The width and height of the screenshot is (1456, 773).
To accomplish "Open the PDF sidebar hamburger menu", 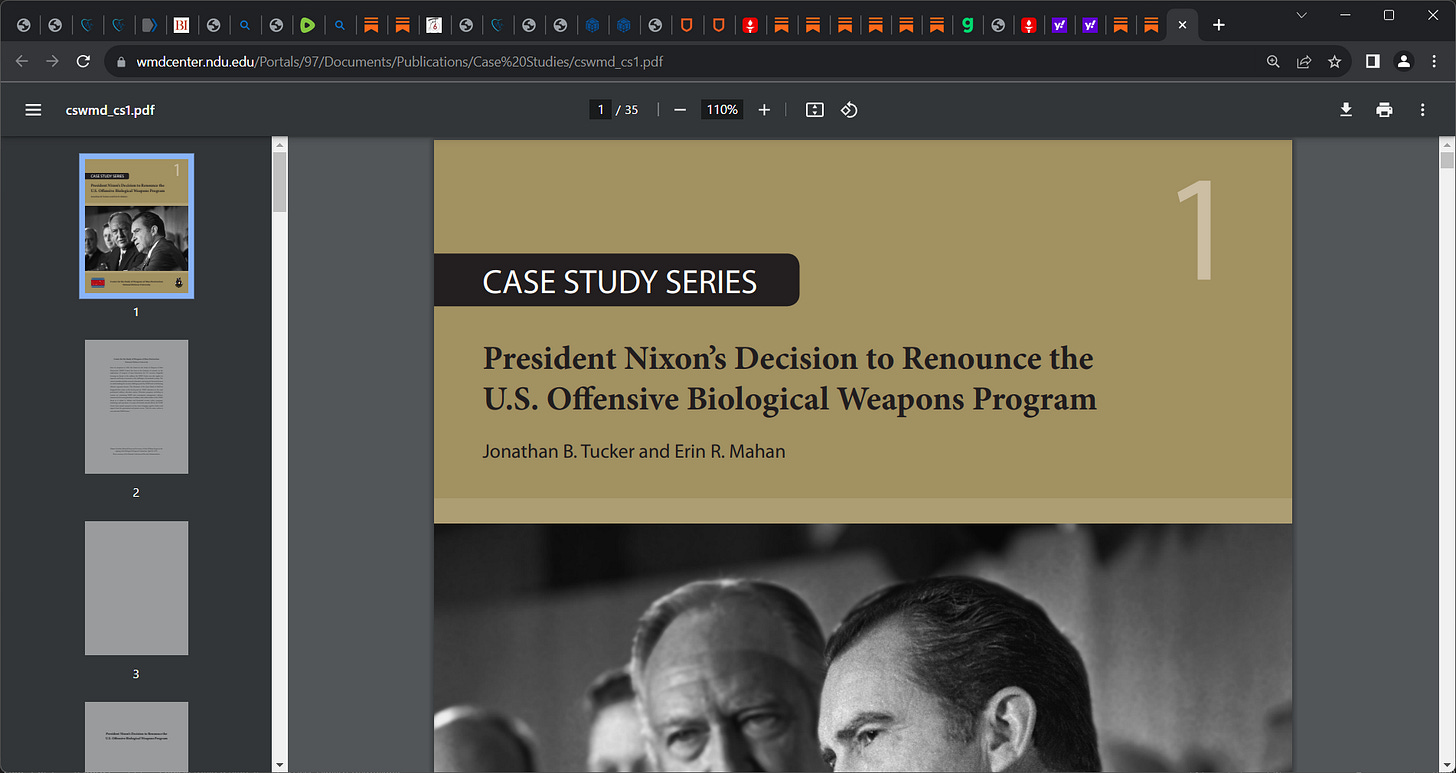I will 33,110.
